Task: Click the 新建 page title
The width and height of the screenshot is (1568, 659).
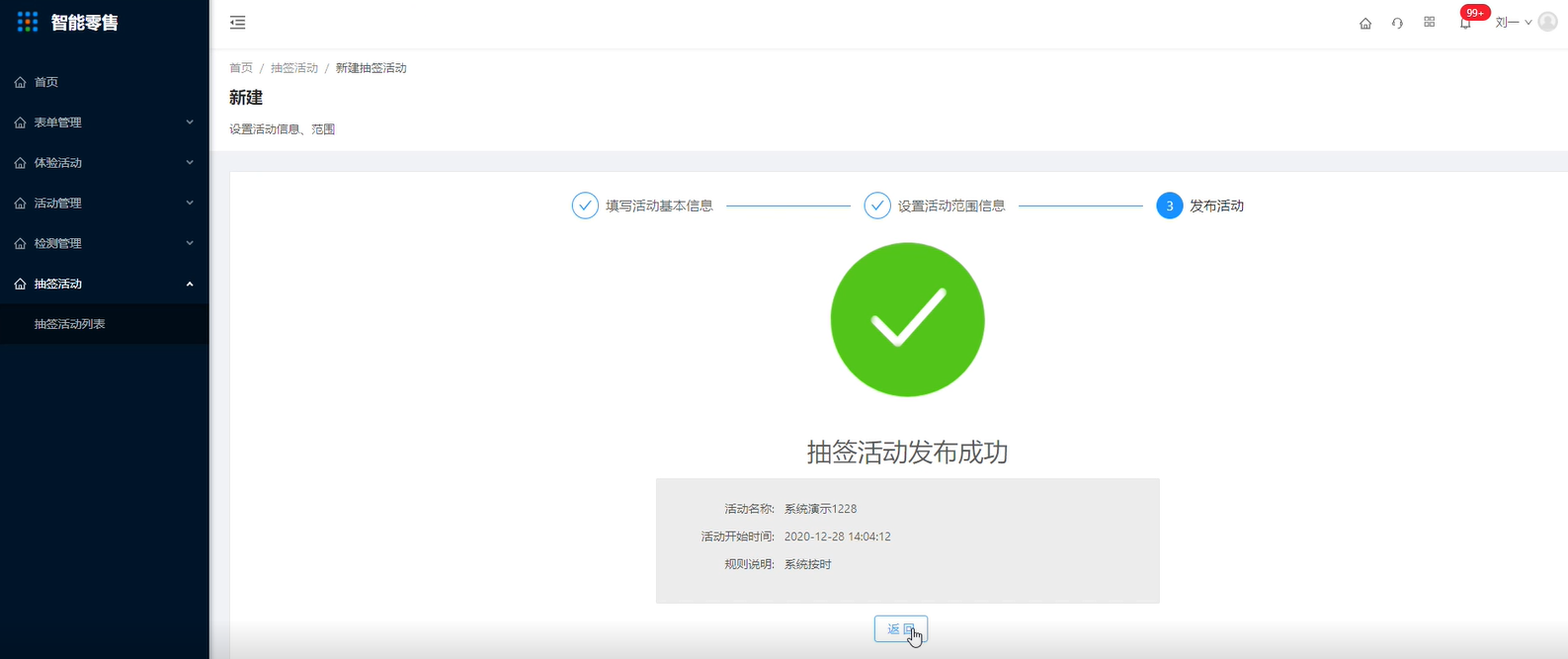Action: [246, 98]
